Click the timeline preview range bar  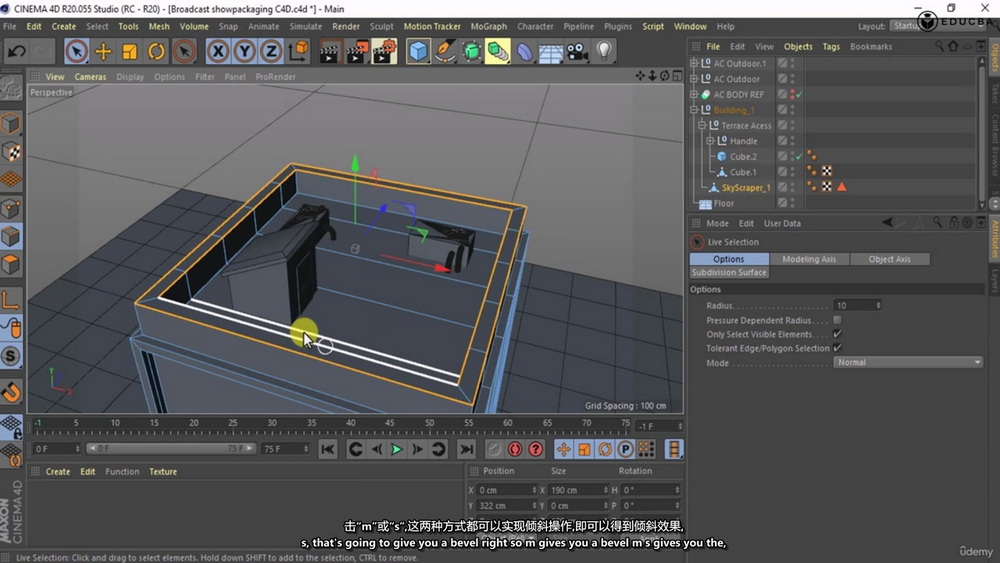pos(171,449)
